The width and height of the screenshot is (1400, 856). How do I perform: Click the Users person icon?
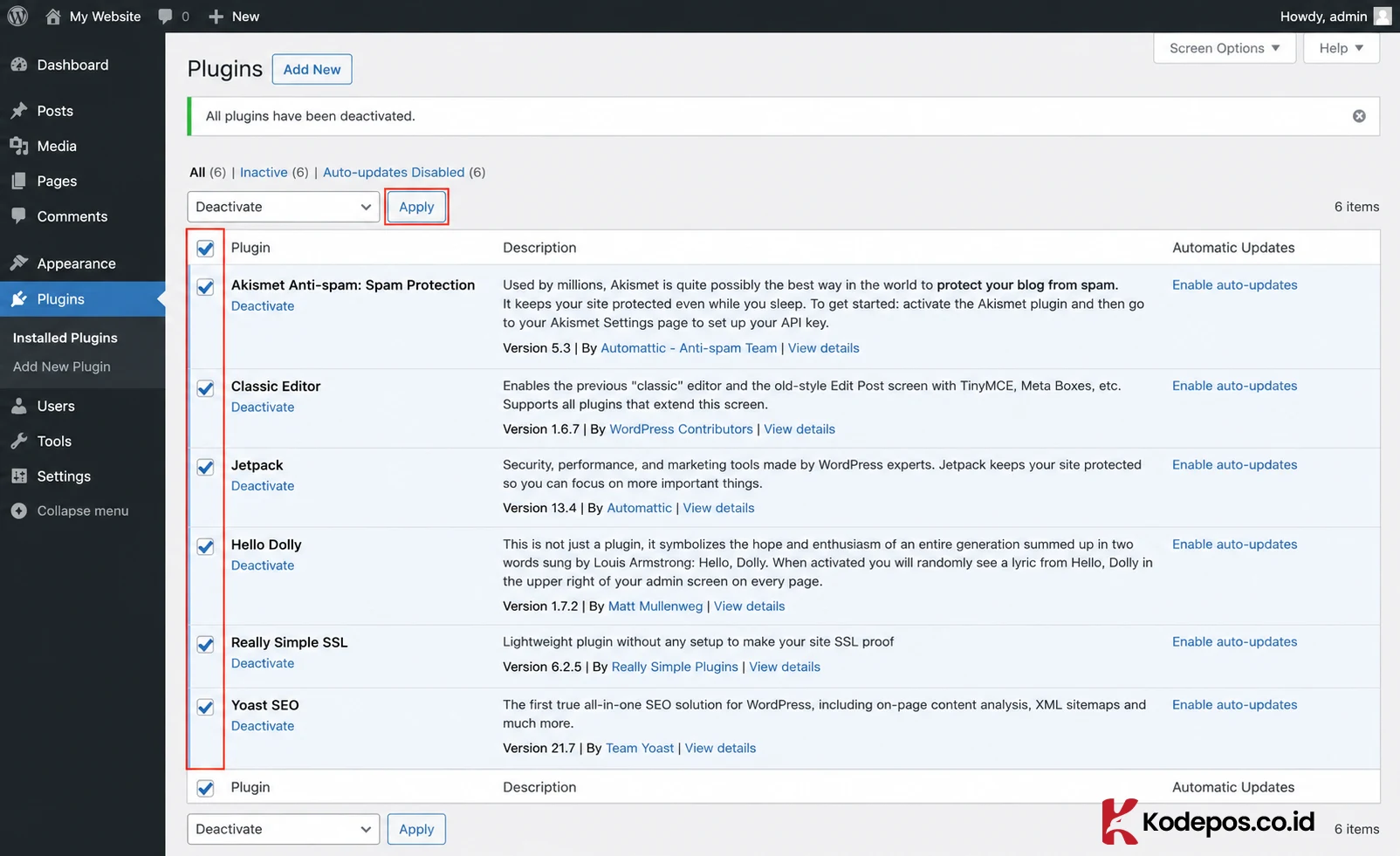click(18, 406)
